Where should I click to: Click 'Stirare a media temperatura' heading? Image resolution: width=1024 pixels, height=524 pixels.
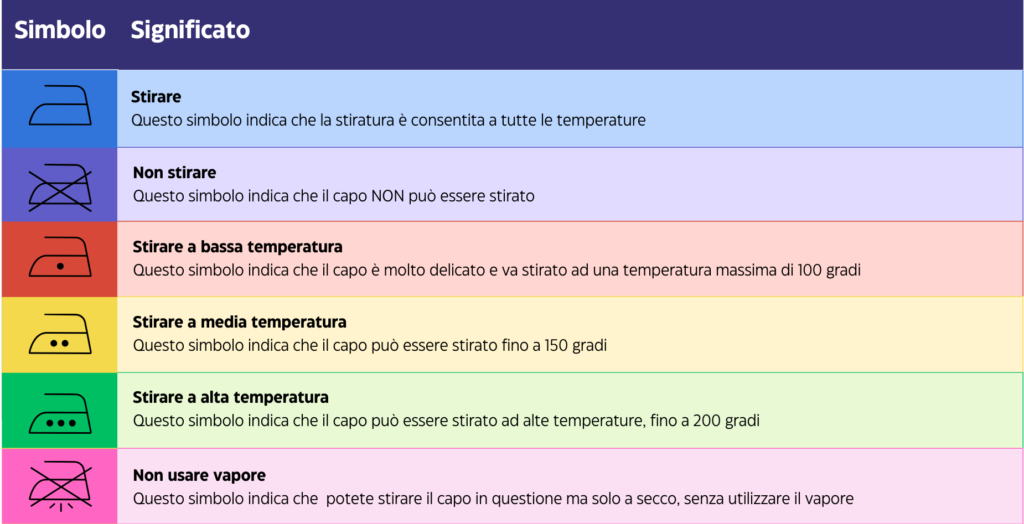239,322
